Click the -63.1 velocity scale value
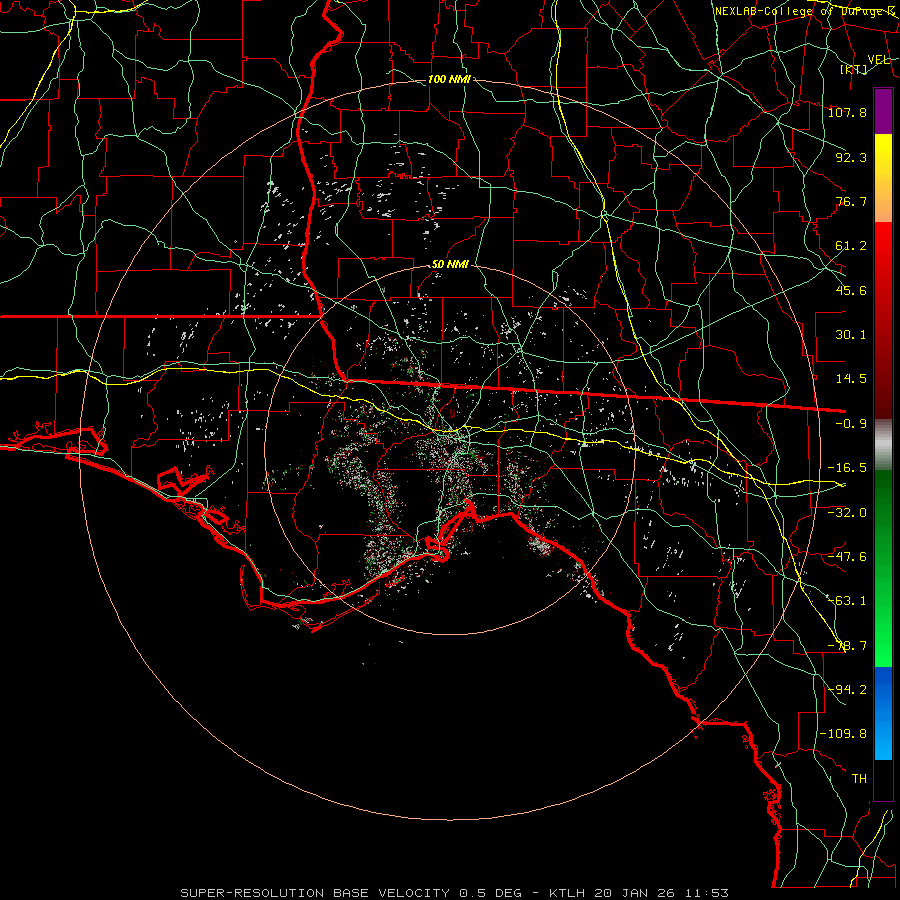900x900 pixels. pyautogui.click(x=847, y=601)
